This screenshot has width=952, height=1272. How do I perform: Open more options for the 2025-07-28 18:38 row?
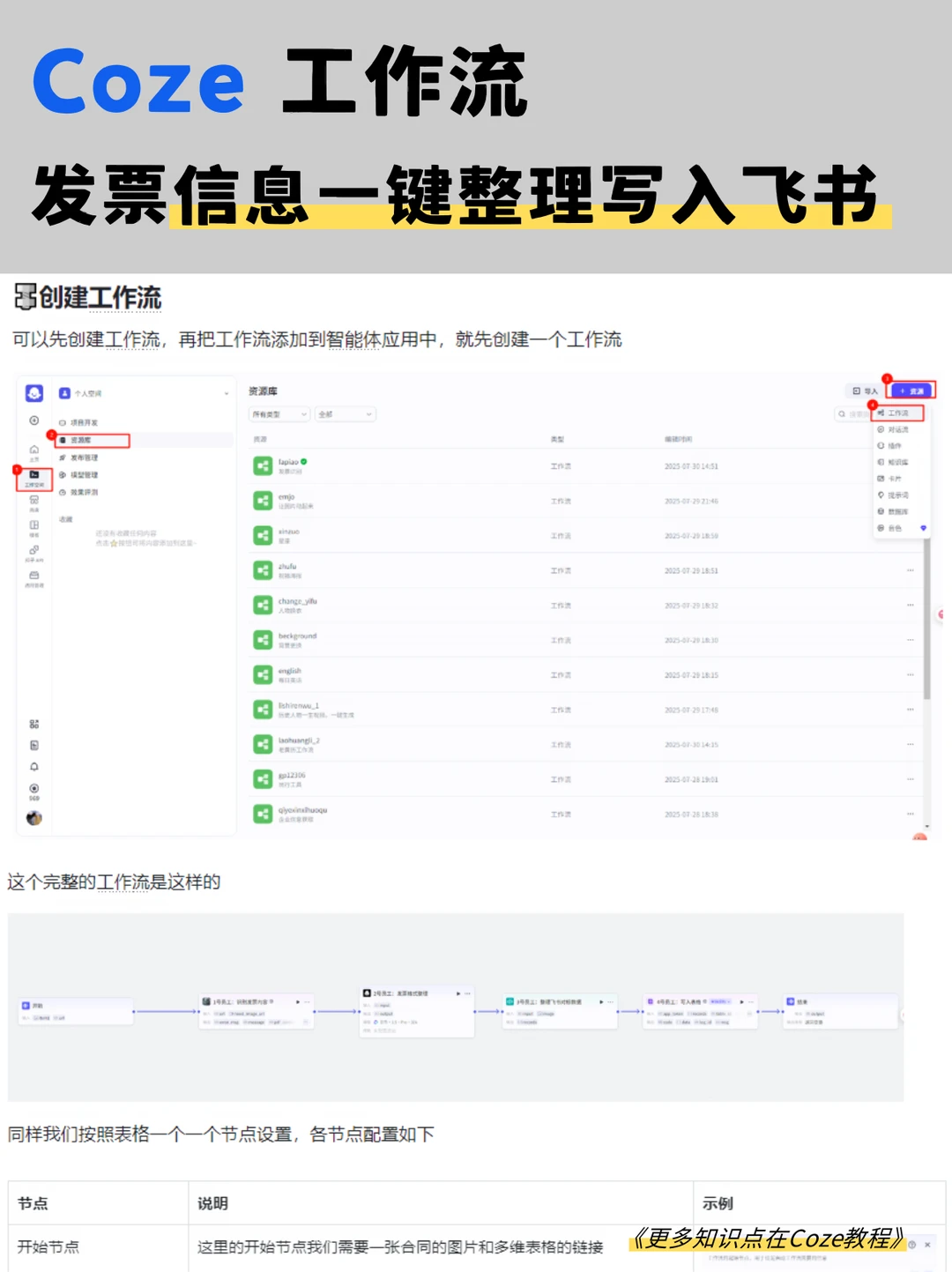910,814
